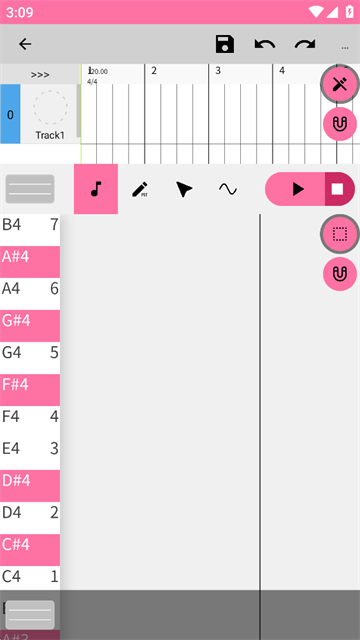Tap the upper drag handle panel button

click(30, 189)
